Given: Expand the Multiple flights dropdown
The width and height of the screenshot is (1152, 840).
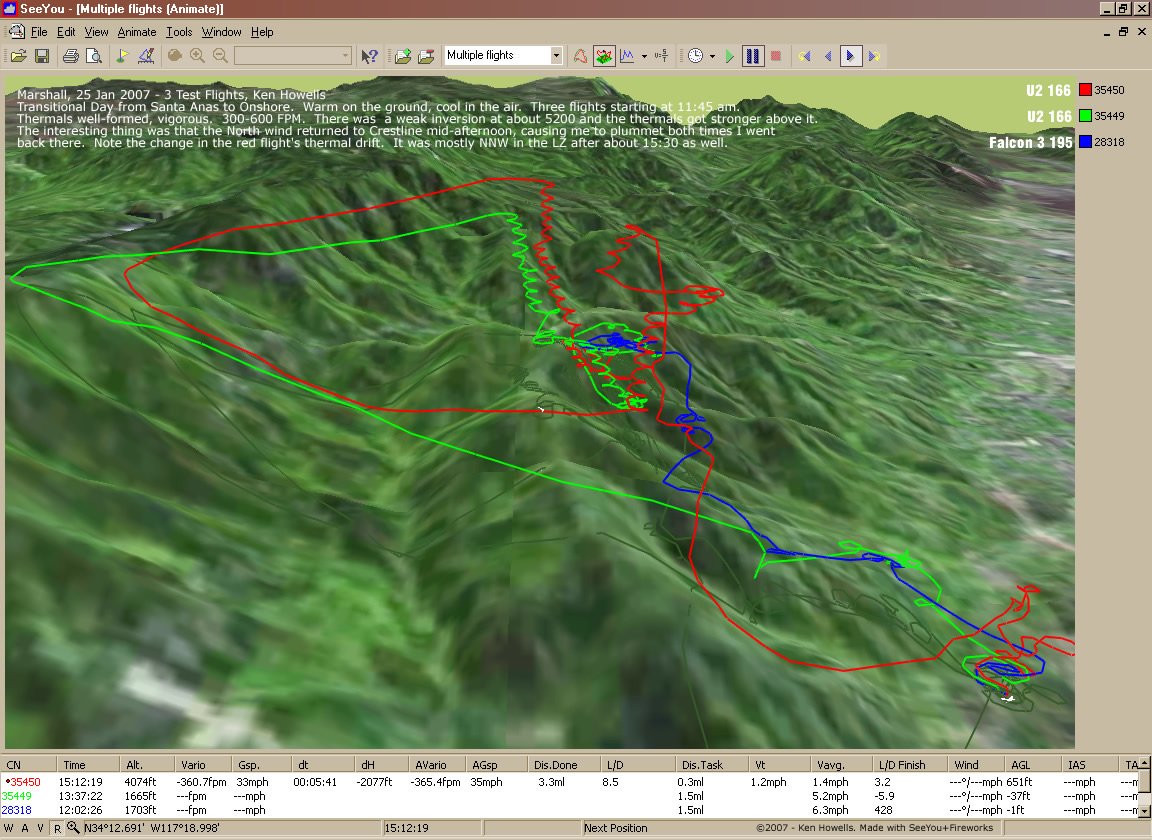Looking at the screenshot, I should [556, 56].
